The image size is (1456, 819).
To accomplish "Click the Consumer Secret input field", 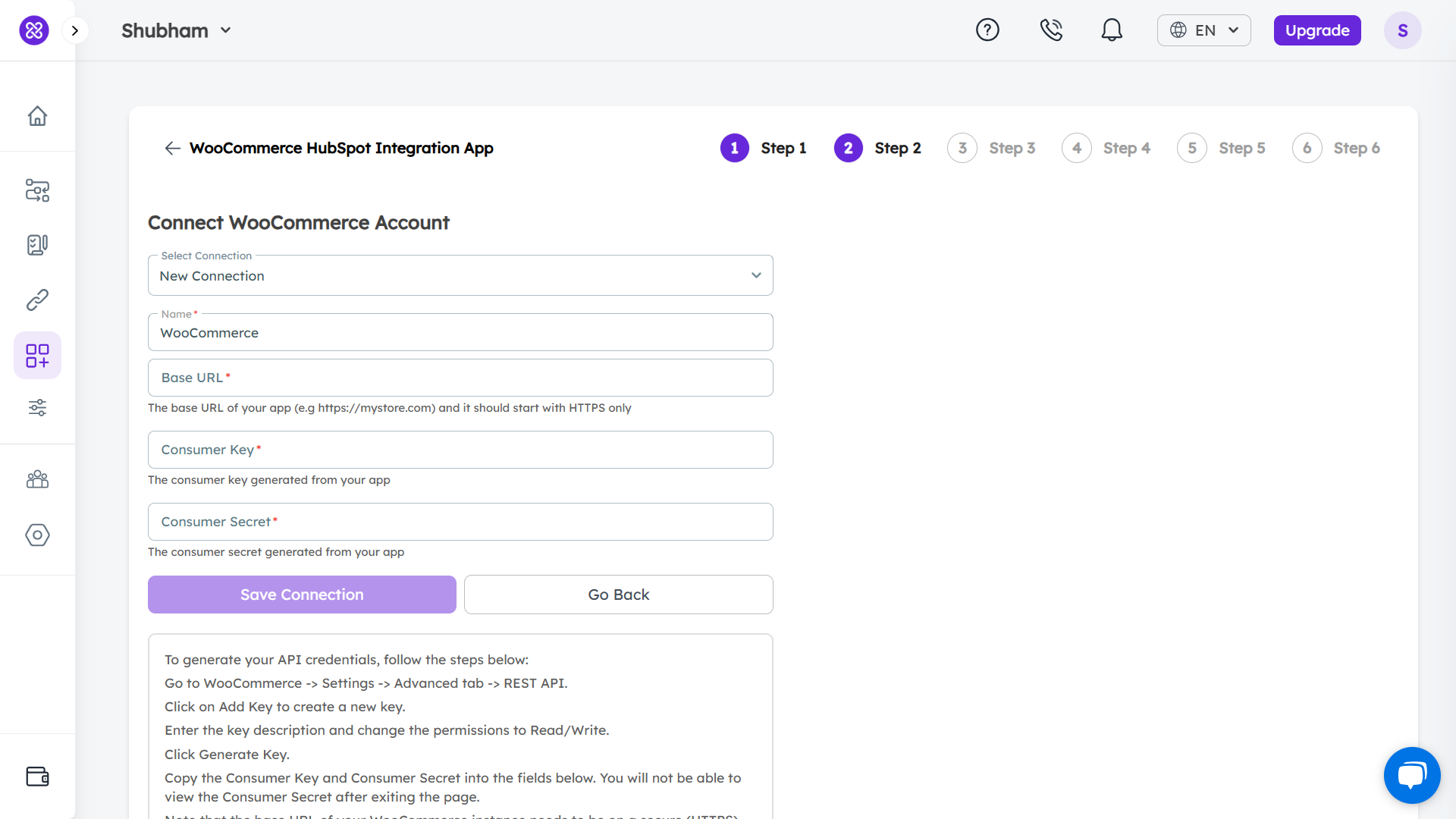I will coord(460,522).
